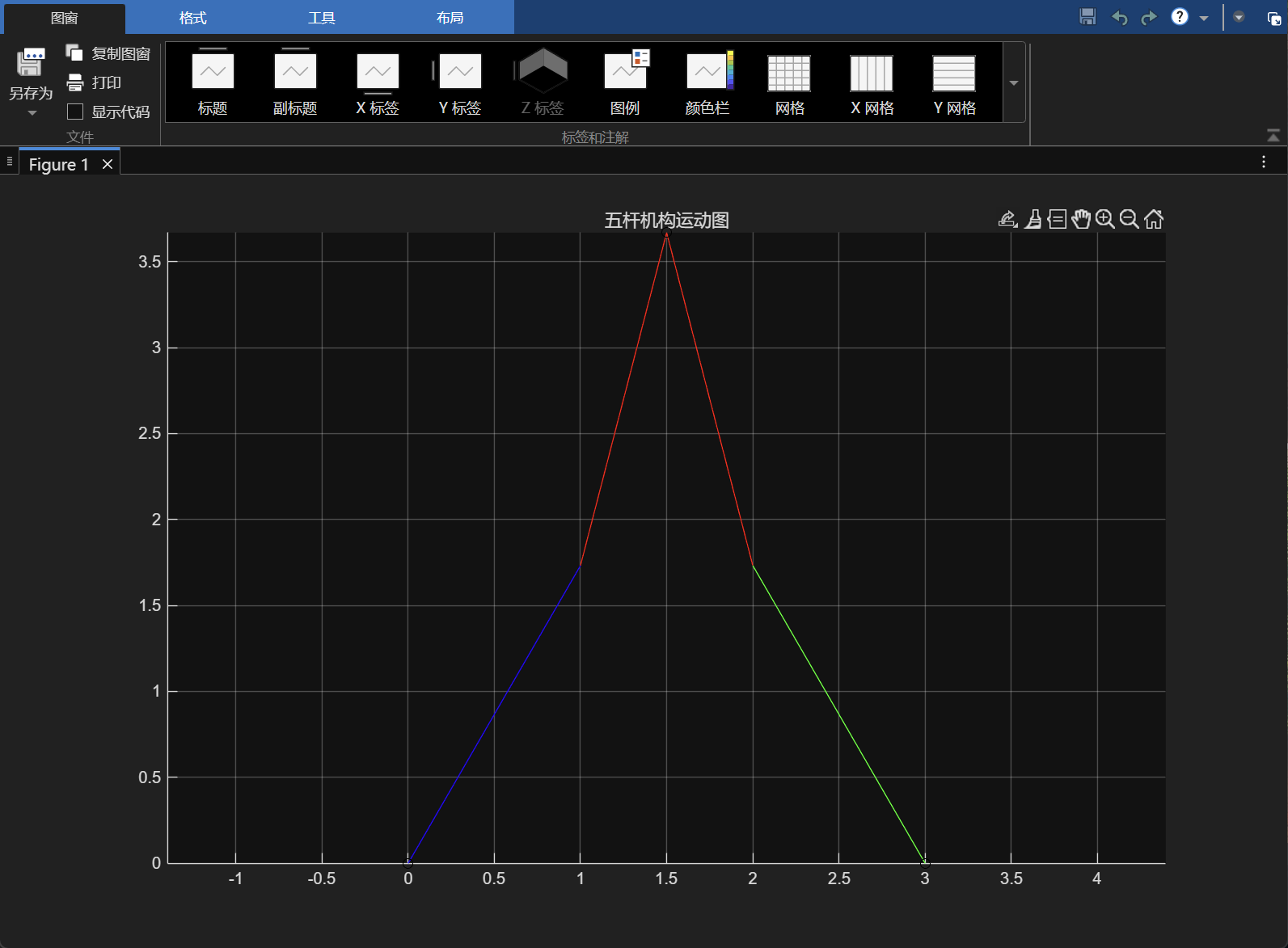Switch to the 格式 ribbon tab
The image size is (1288, 948).
tap(193, 18)
